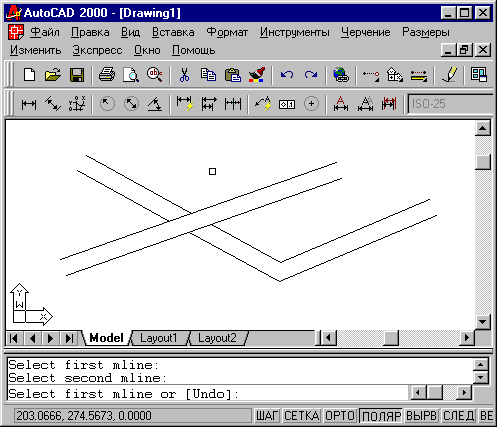Toggle СЕТКА grid display

pyautogui.click(x=302, y=416)
